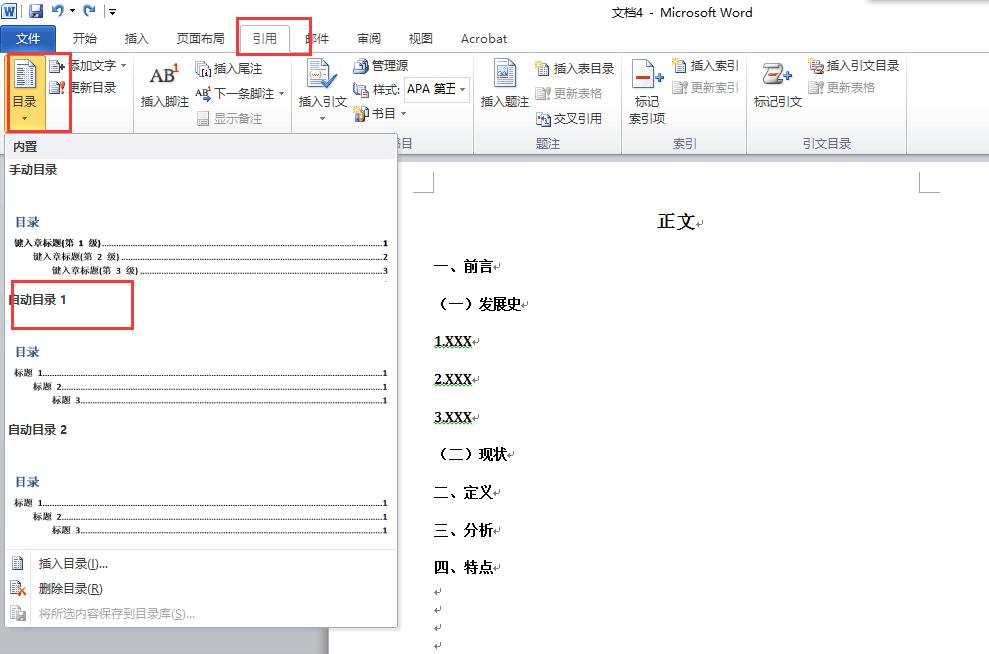Click the heading 三、分析
This screenshot has height=654, width=989.
[462, 530]
